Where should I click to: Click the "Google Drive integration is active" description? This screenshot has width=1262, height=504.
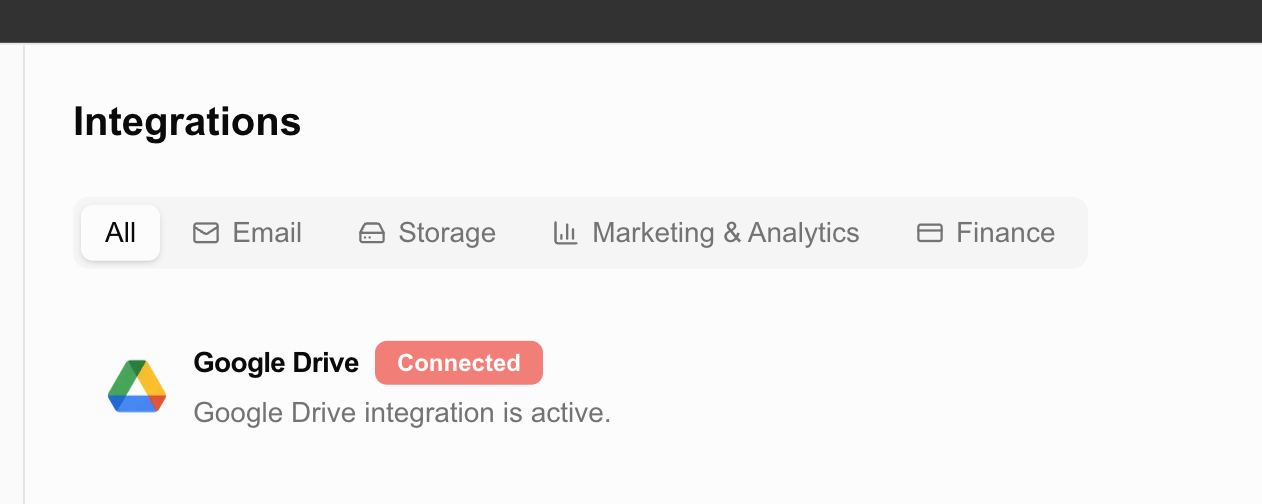pos(401,412)
